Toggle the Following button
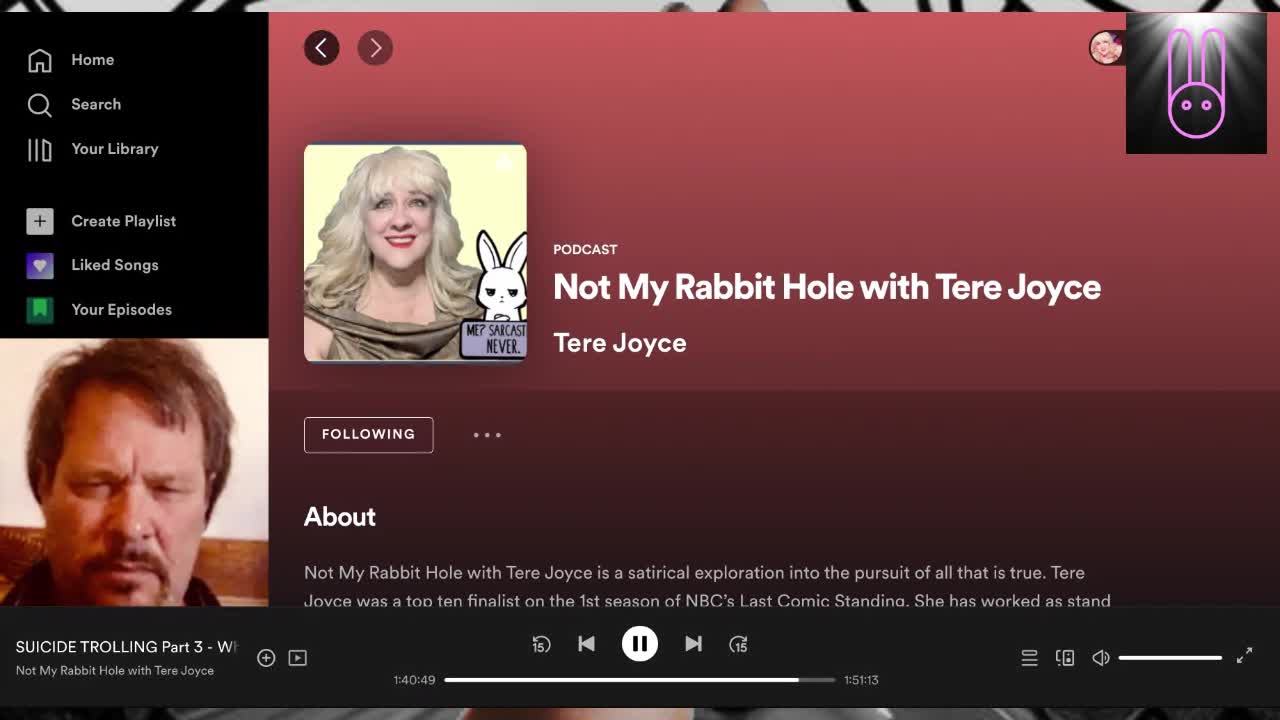This screenshot has height=720, width=1280. pyautogui.click(x=368, y=434)
